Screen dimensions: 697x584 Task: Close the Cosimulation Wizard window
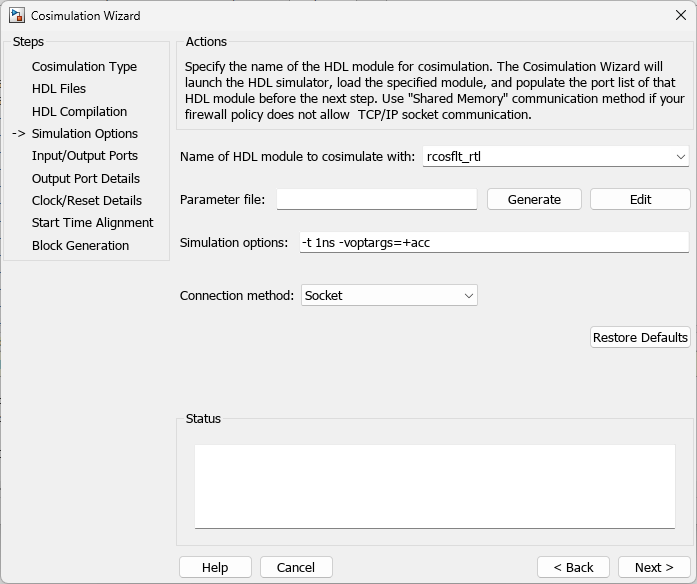(x=681, y=16)
